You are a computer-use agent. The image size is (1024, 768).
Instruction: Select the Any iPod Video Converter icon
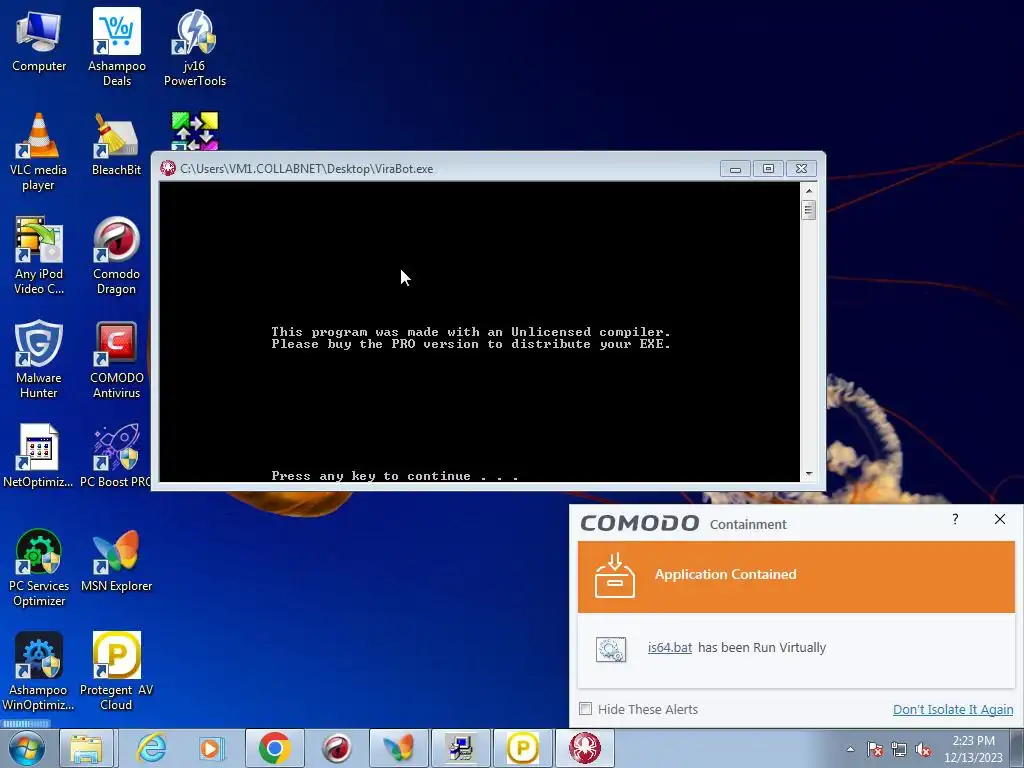point(39,255)
